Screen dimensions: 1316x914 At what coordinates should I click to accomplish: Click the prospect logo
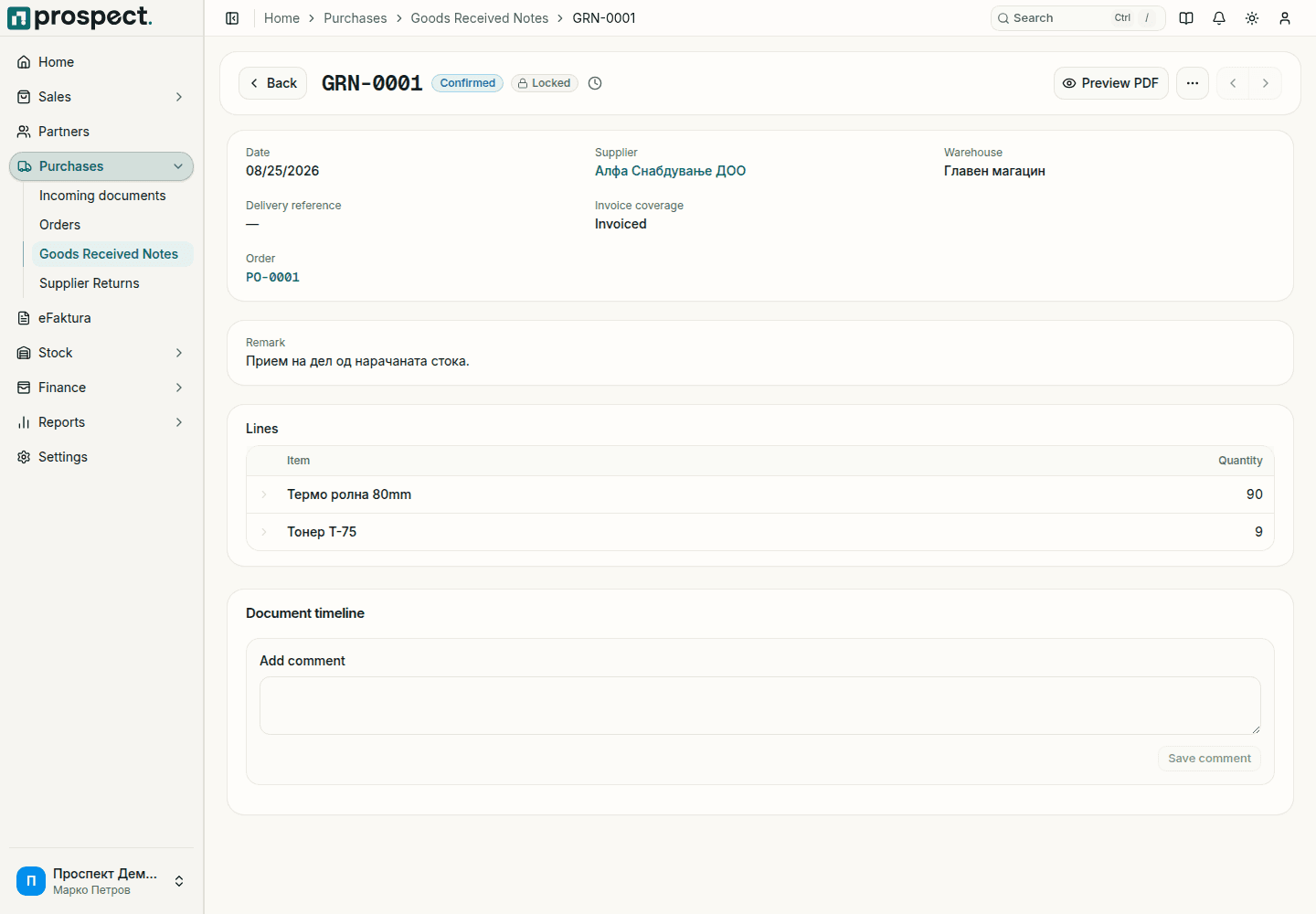(x=80, y=17)
